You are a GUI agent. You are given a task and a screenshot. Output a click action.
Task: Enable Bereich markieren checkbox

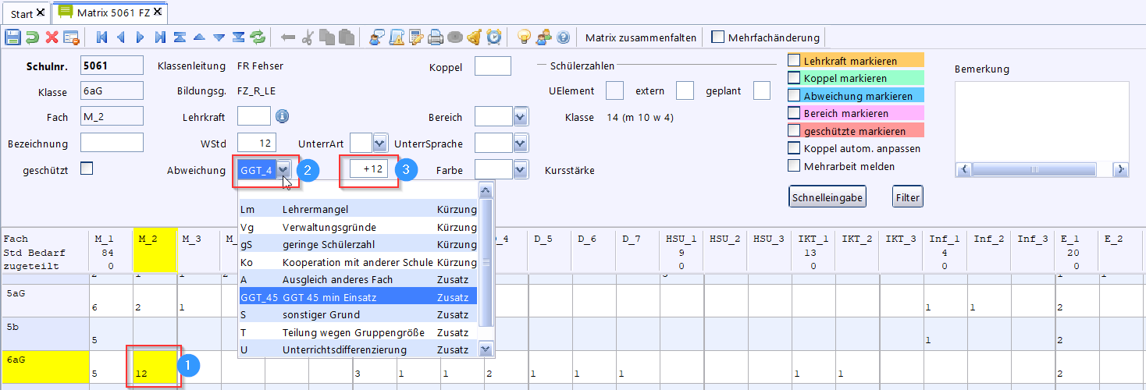coord(794,113)
